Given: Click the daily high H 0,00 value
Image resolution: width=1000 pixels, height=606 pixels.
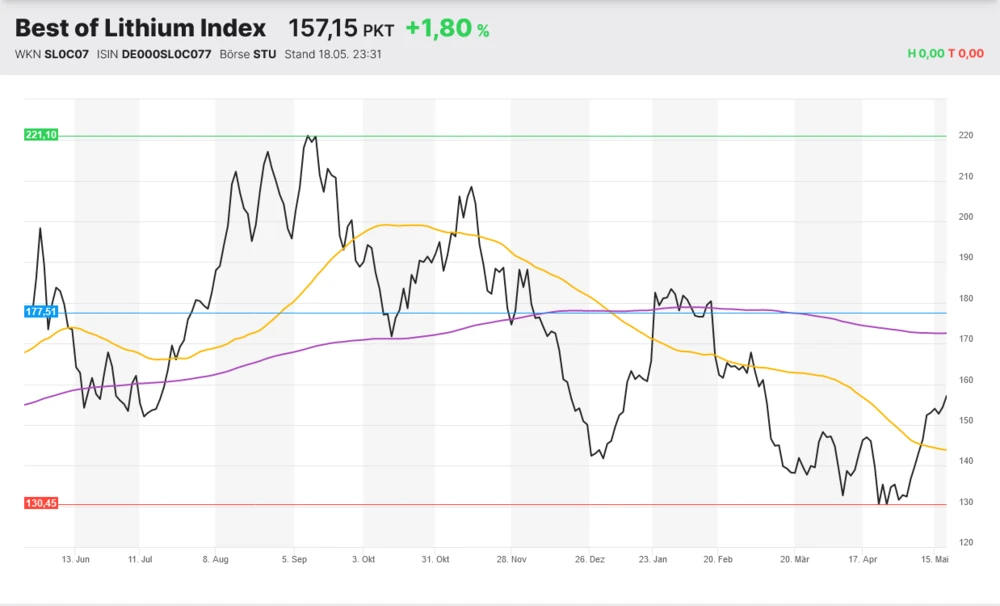Looking at the screenshot, I should coord(925,54).
